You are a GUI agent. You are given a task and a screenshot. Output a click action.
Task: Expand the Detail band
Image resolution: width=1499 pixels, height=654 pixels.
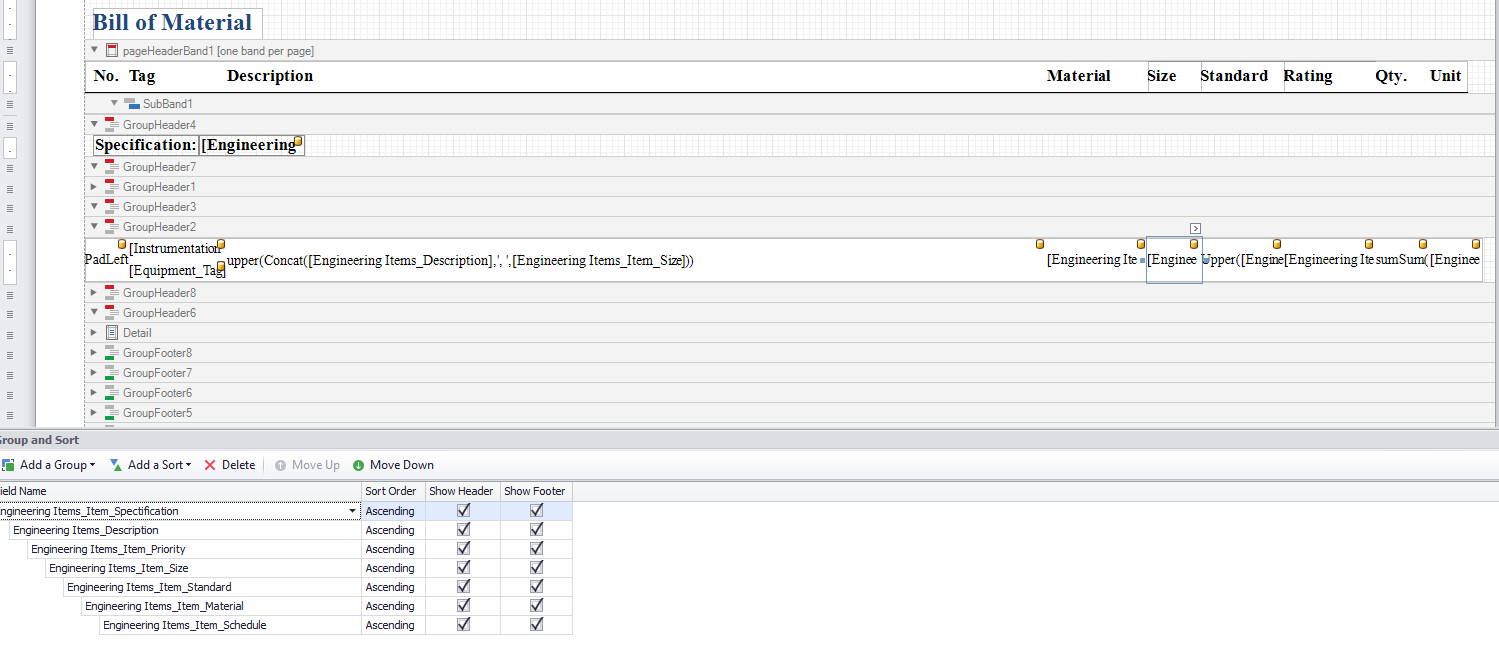pos(93,332)
